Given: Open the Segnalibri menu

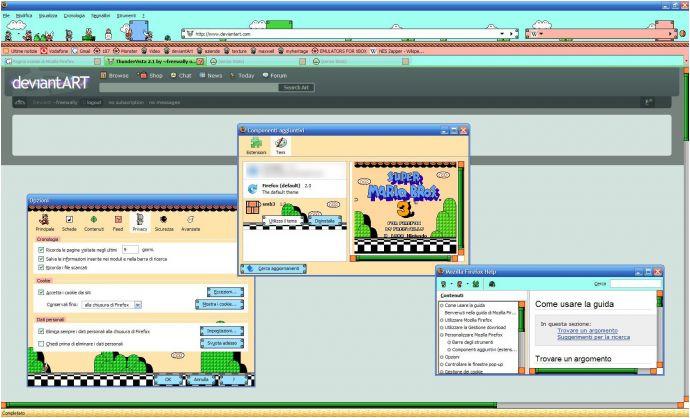Looking at the screenshot, I should click(100, 15).
